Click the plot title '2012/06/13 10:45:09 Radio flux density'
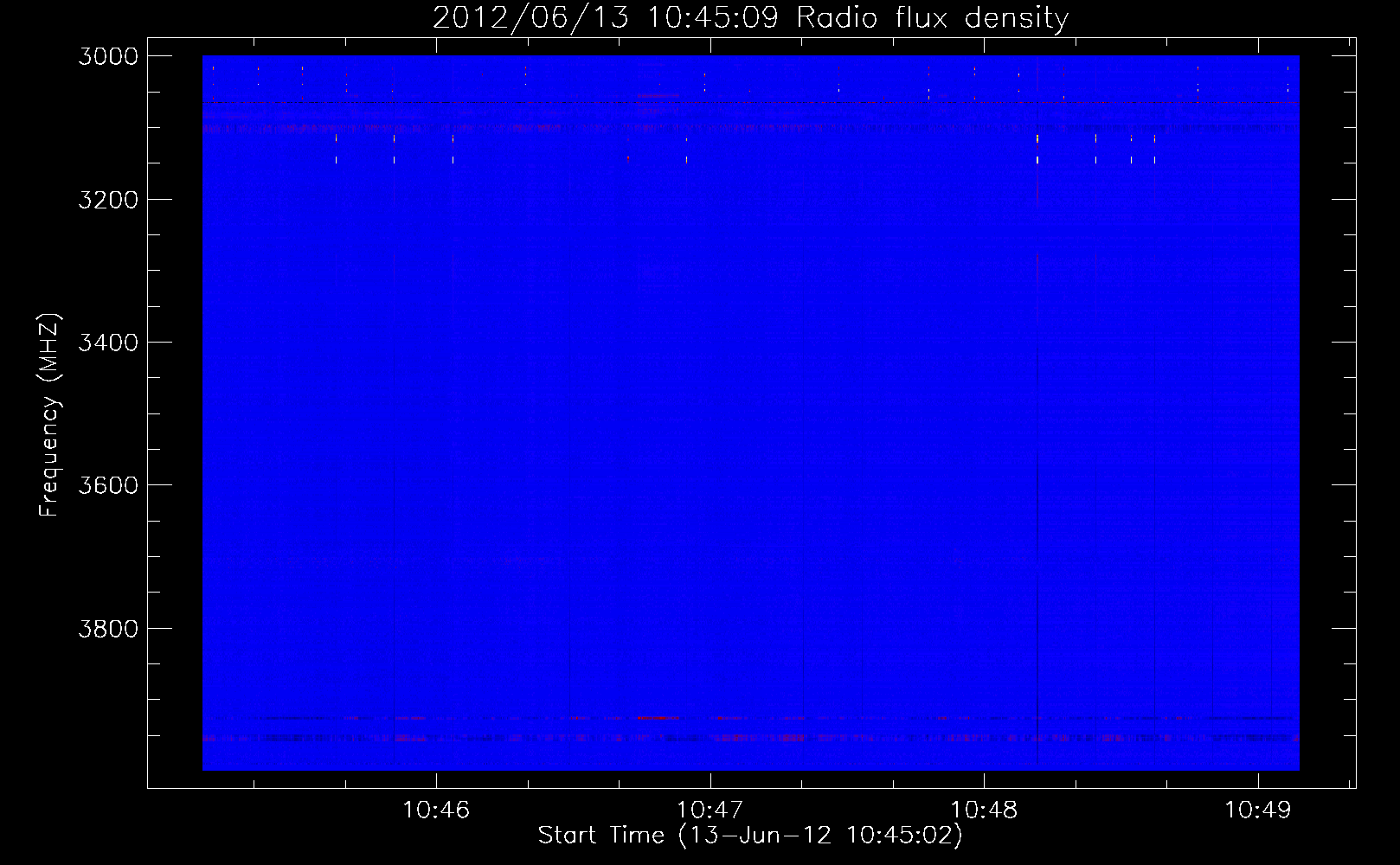 click(x=750, y=17)
